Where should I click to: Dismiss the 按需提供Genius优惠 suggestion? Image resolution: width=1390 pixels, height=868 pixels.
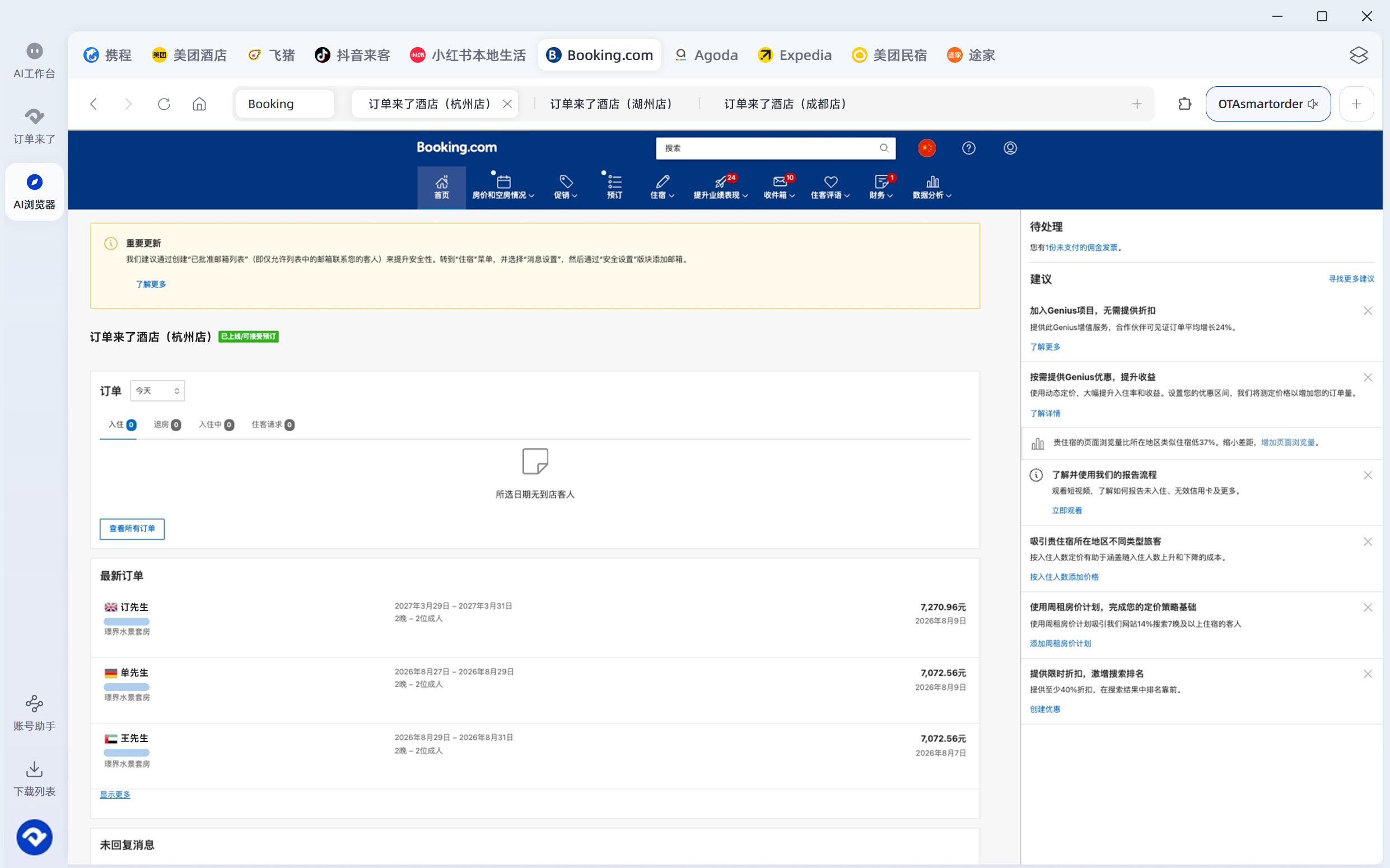point(1368,378)
